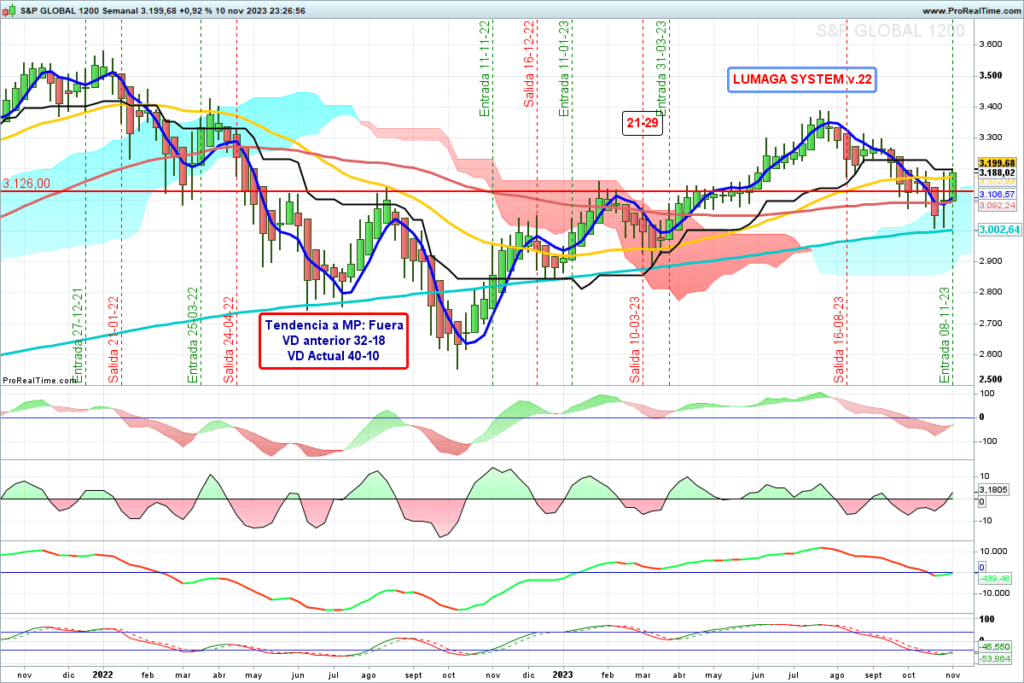This screenshot has height=683, width=1024.
Task: Click the 2.700 price axis label
Action: (991, 323)
